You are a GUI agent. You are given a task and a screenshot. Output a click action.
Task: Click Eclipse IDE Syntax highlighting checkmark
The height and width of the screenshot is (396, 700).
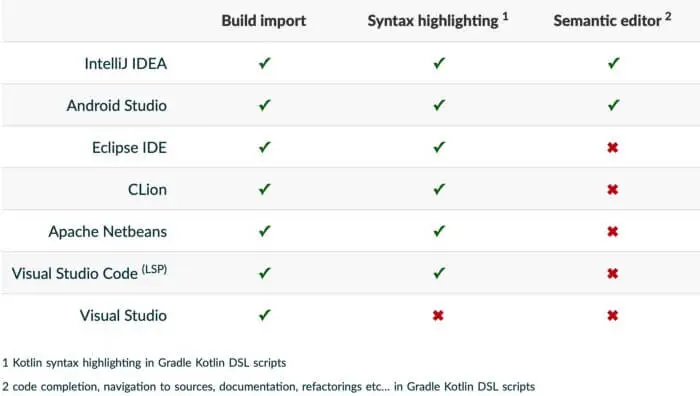(439, 147)
